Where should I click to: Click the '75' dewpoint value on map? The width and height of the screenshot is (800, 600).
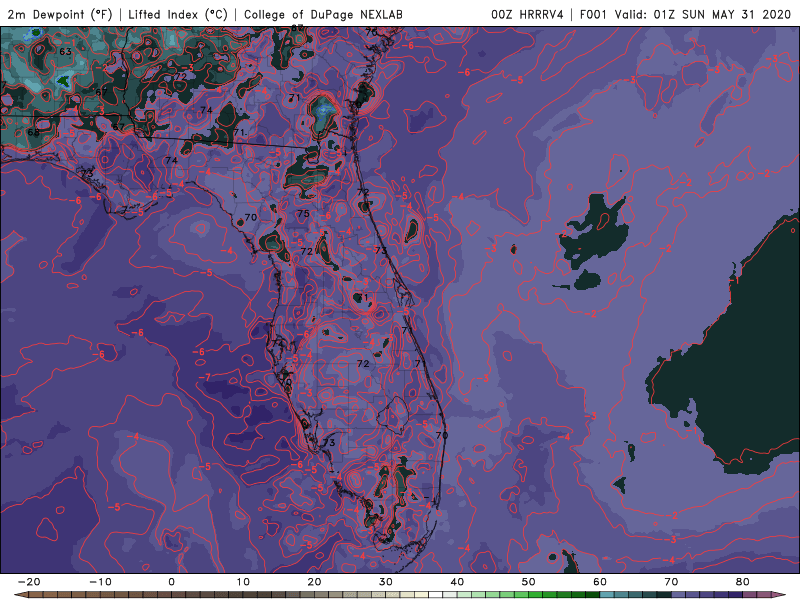point(303,214)
